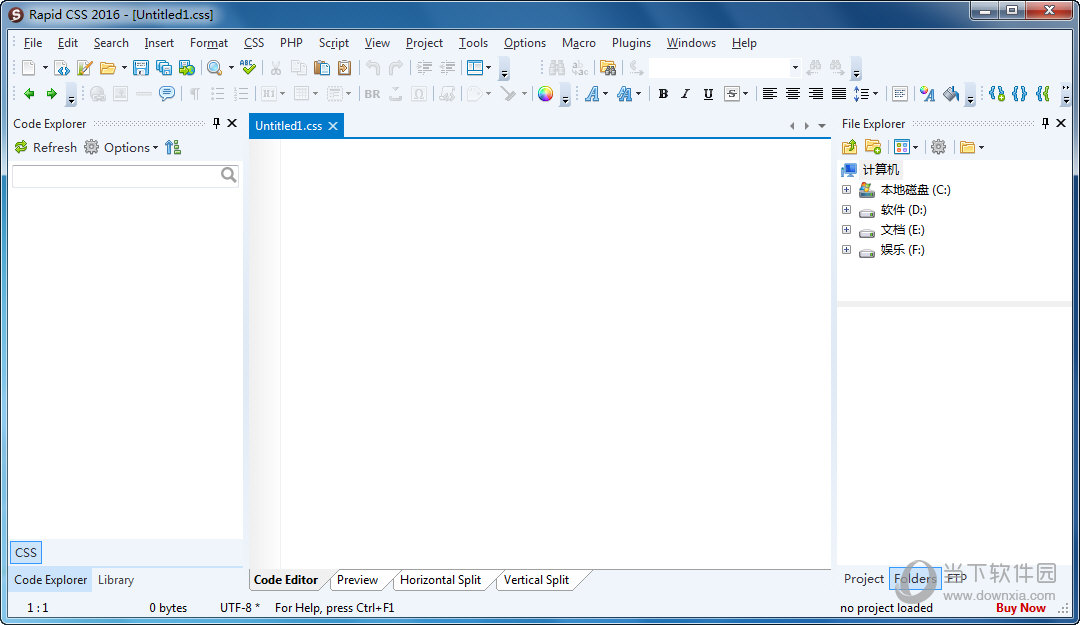Click the Code Explorer search field
1080x625 pixels.
(x=115, y=176)
